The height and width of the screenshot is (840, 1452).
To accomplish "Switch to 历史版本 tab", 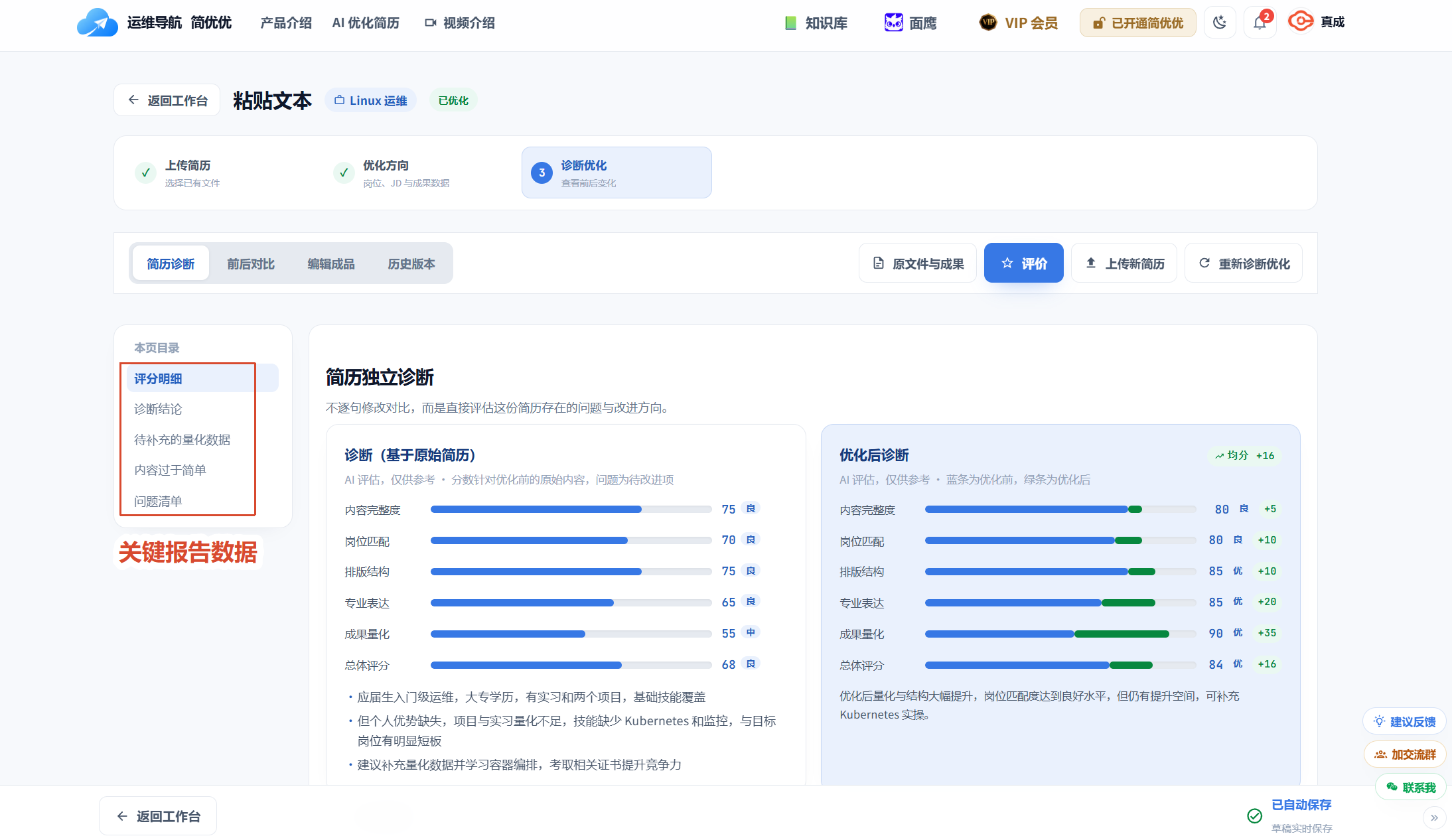I will pyautogui.click(x=411, y=264).
